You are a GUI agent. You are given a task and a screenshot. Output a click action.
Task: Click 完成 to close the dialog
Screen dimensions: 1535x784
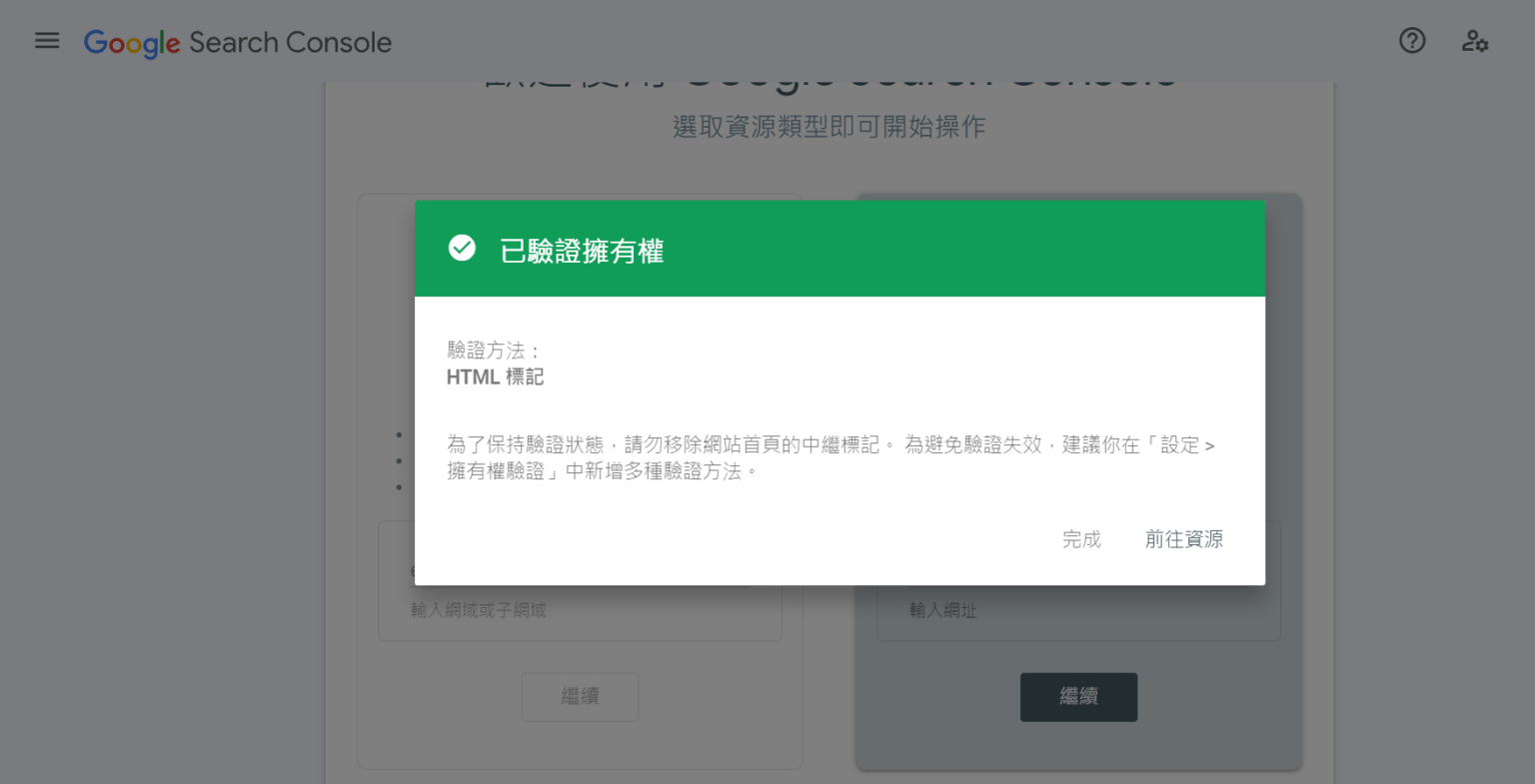click(1080, 539)
